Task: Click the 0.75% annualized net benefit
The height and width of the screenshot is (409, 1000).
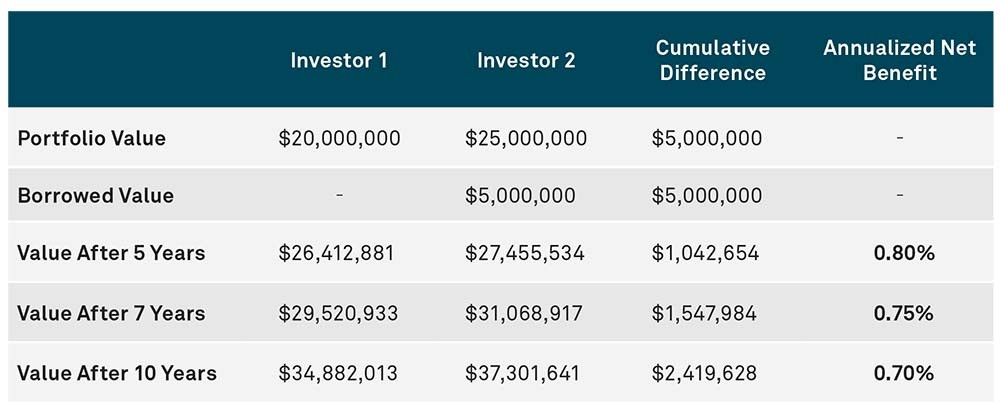Action: (x=903, y=314)
